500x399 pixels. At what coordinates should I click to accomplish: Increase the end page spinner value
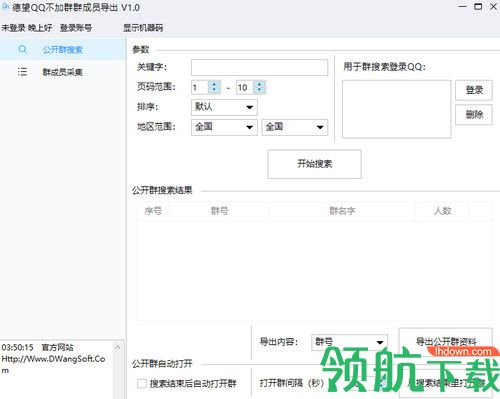259,84
